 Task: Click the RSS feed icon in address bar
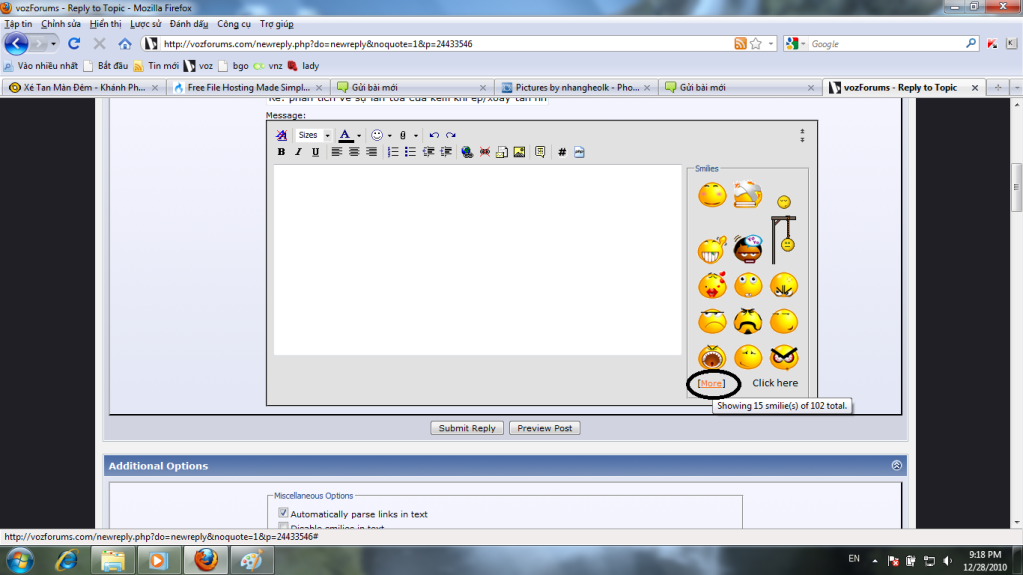pyautogui.click(x=740, y=44)
